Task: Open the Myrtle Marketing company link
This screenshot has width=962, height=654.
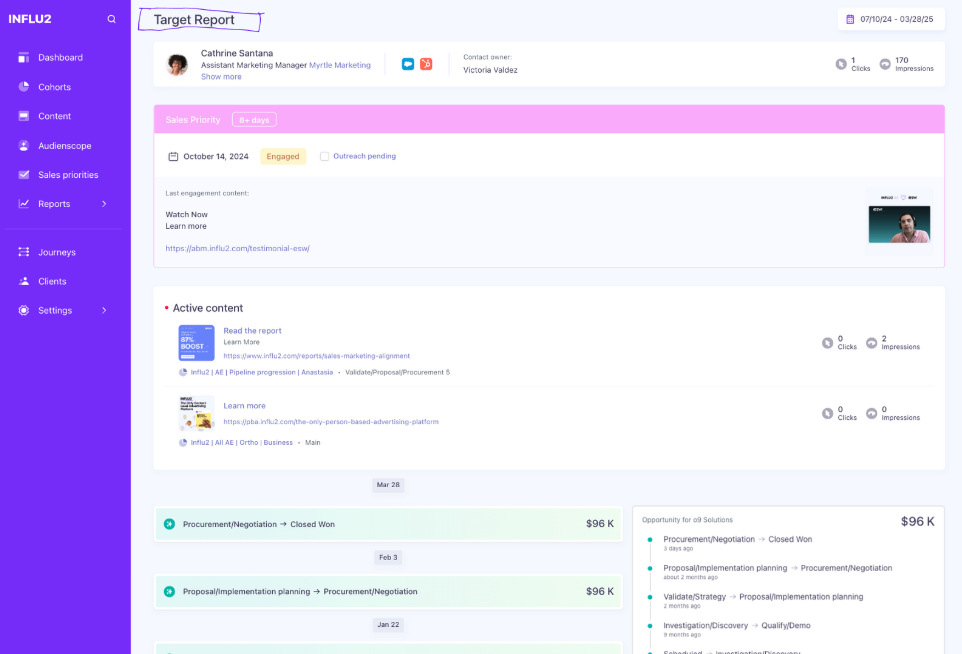Action: click(340, 65)
